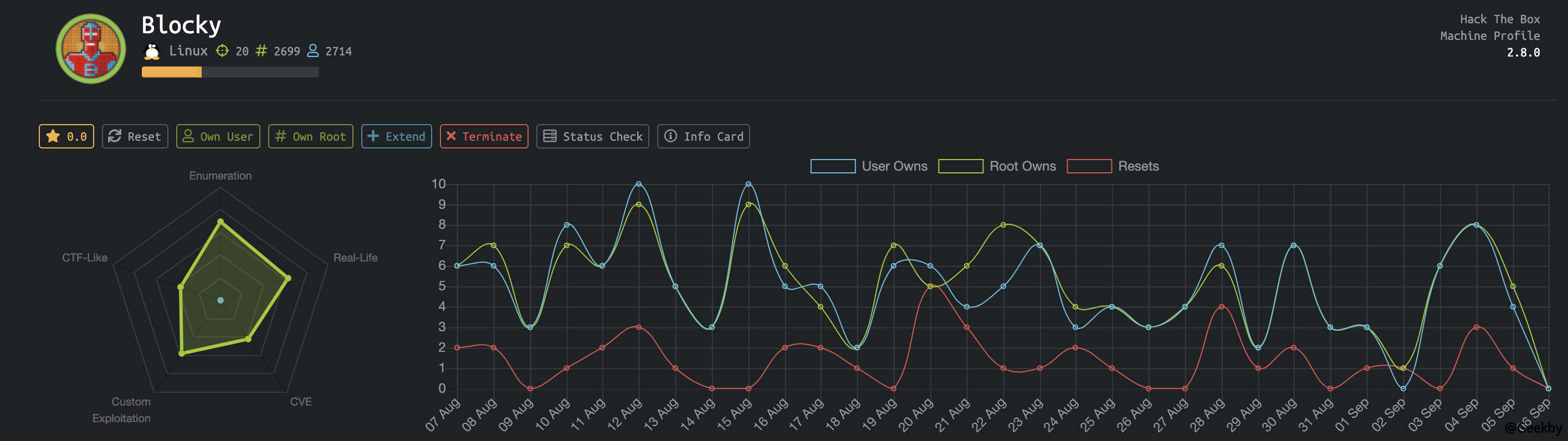Click the crosshair points icon beside 20

tap(223, 50)
